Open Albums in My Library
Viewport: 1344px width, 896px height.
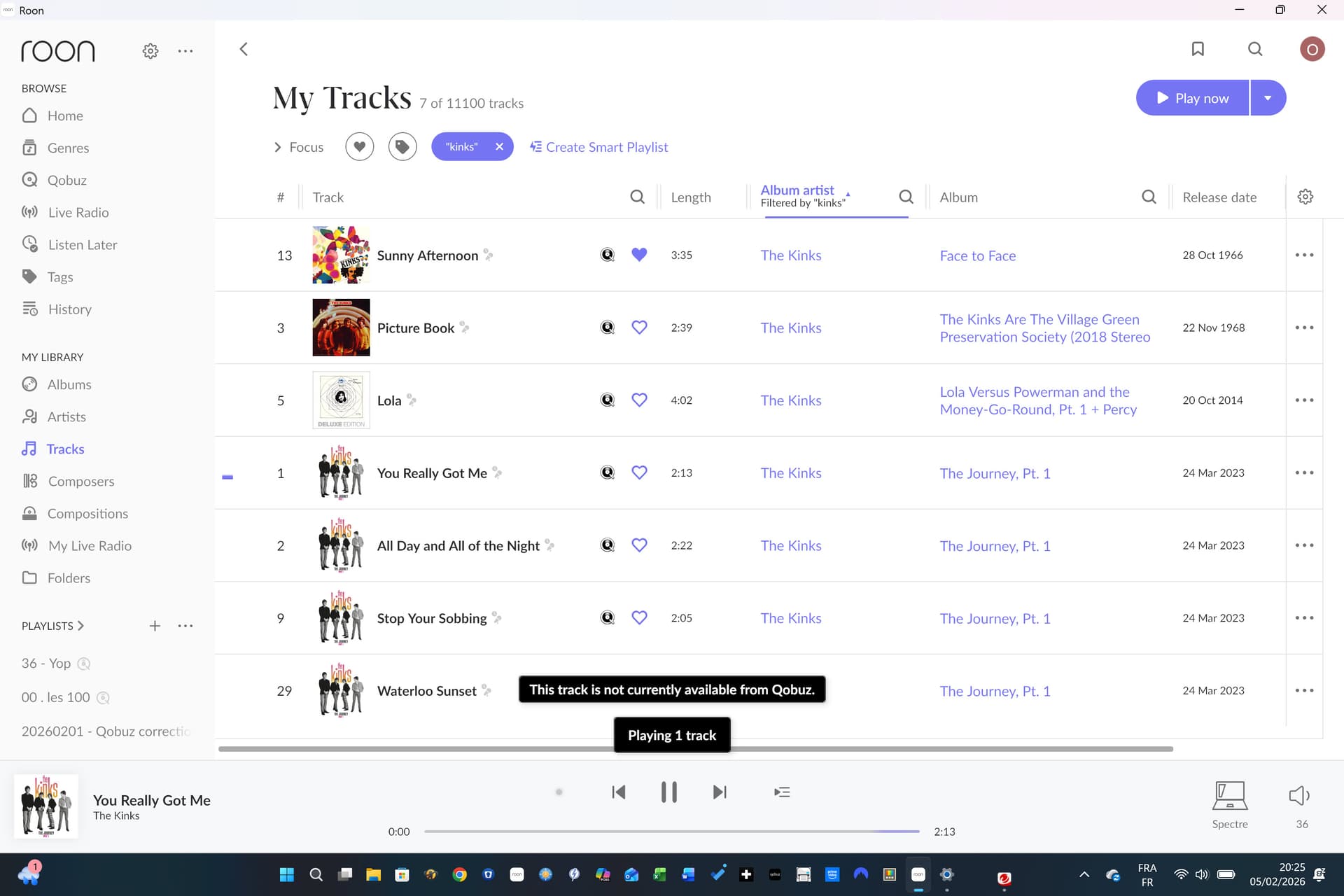[69, 384]
